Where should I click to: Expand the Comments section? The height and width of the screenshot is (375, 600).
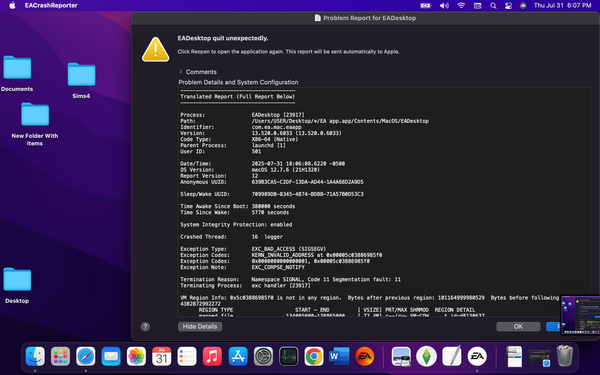181,72
